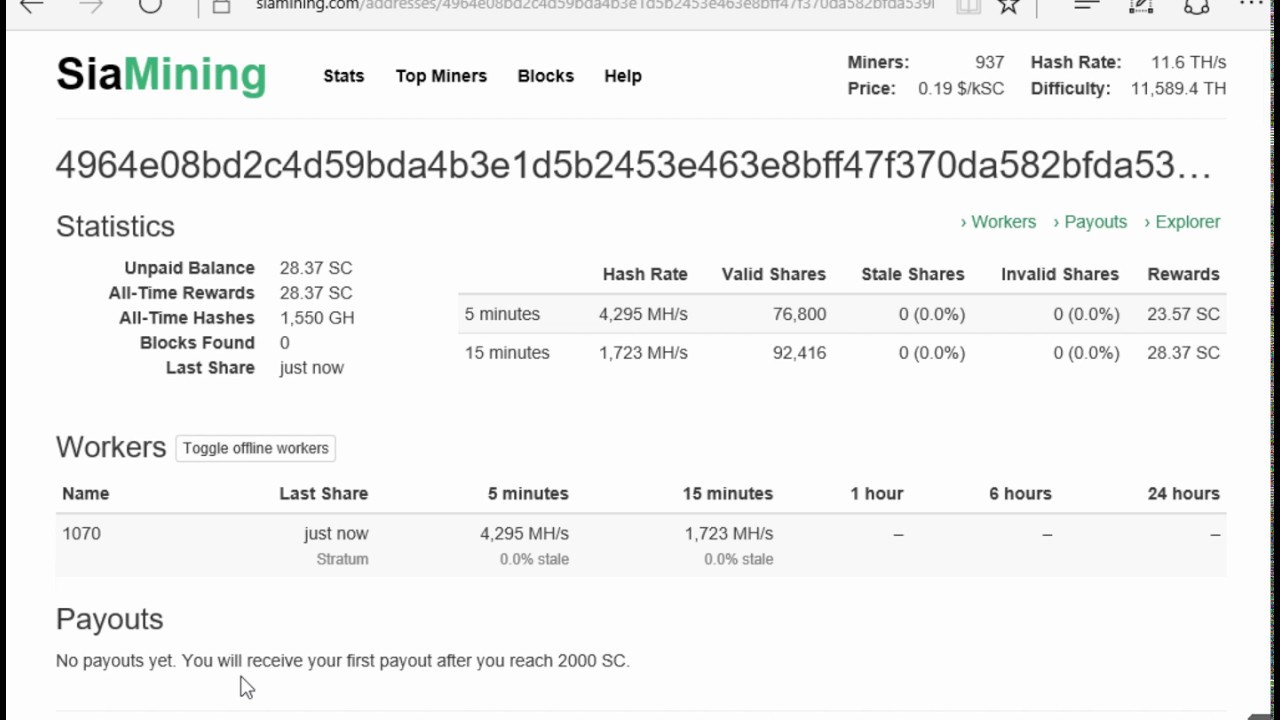The height and width of the screenshot is (720, 1280).
Task: Jump to the Workers link
Action: 998,222
